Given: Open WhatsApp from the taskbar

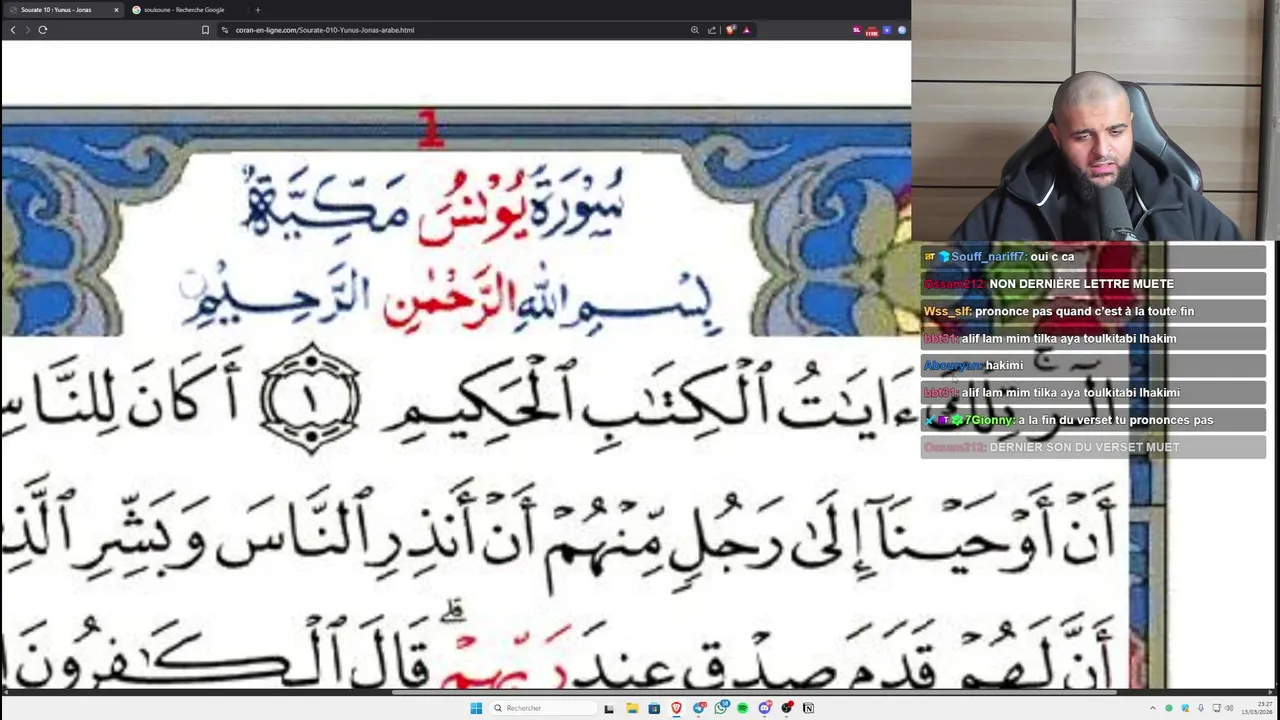Looking at the screenshot, I should tap(721, 708).
